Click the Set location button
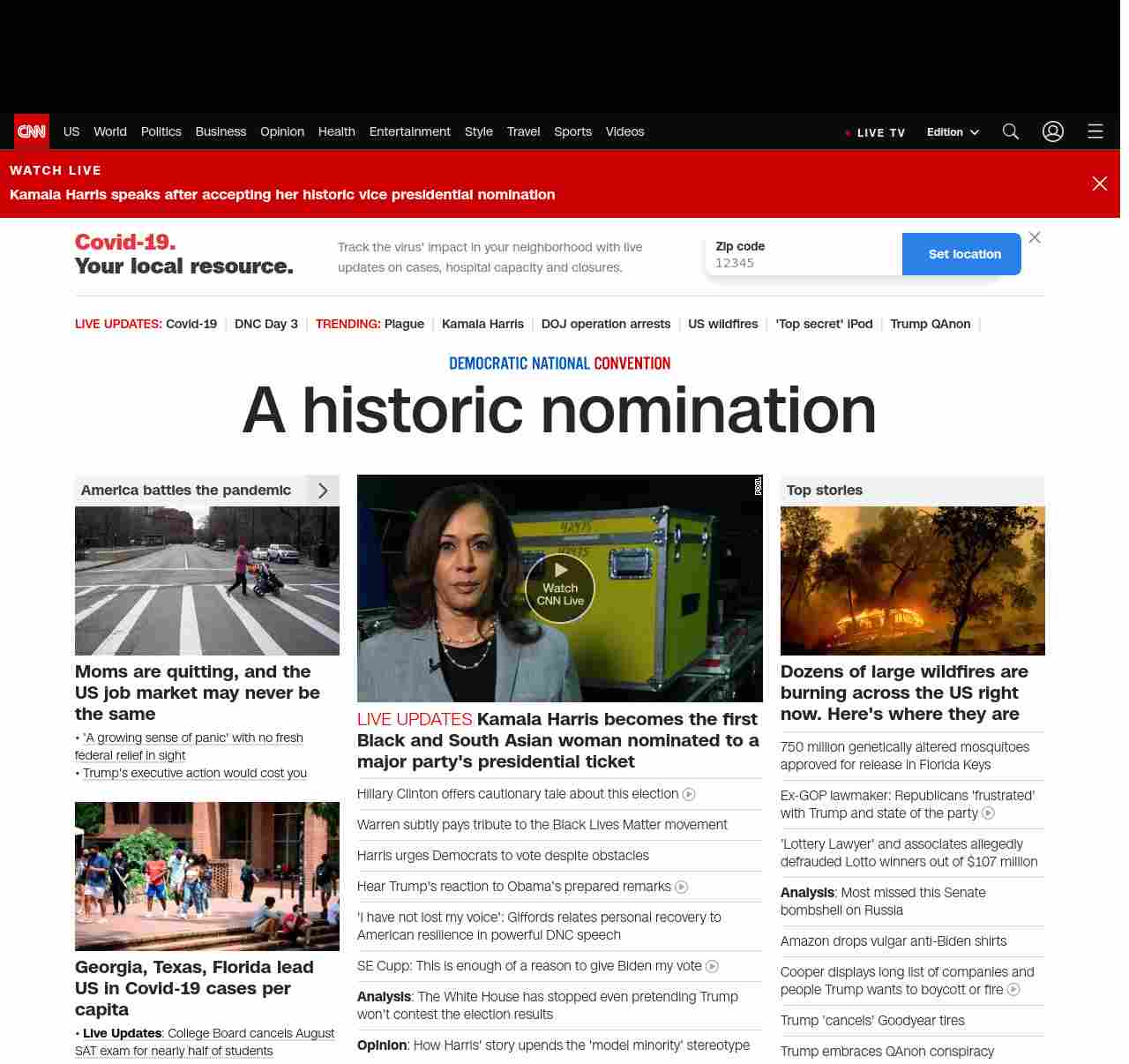The width and height of the screenshot is (1129, 1064). tap(963, 254)
